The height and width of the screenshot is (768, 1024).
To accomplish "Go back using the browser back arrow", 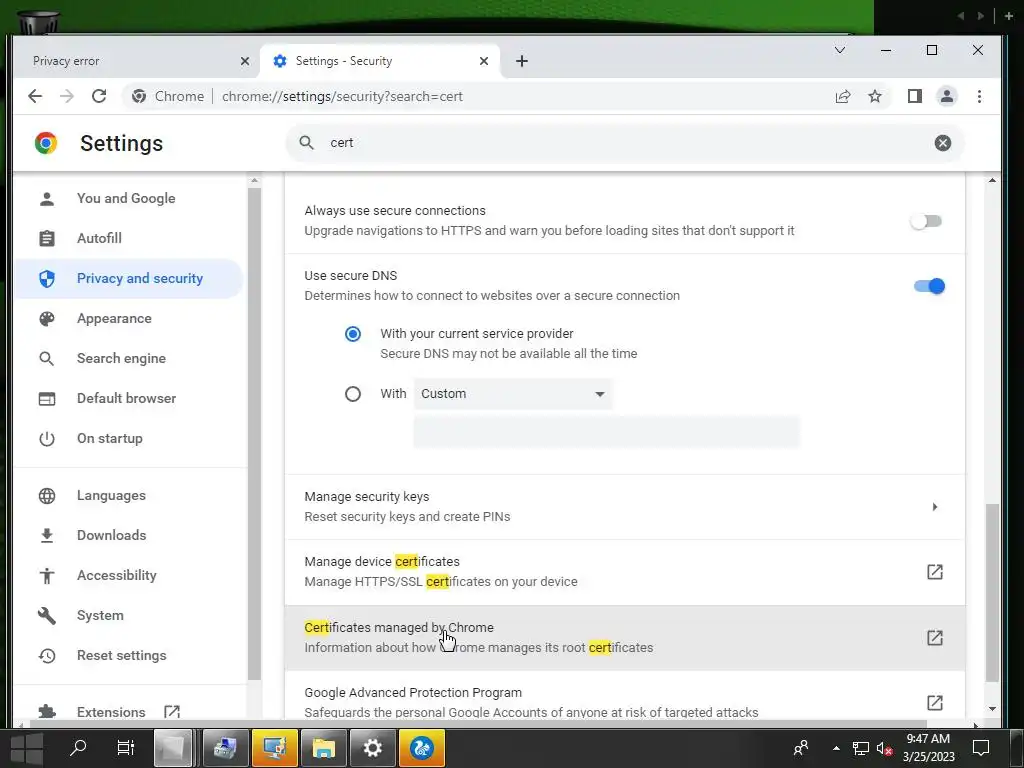I will (35, 97).
